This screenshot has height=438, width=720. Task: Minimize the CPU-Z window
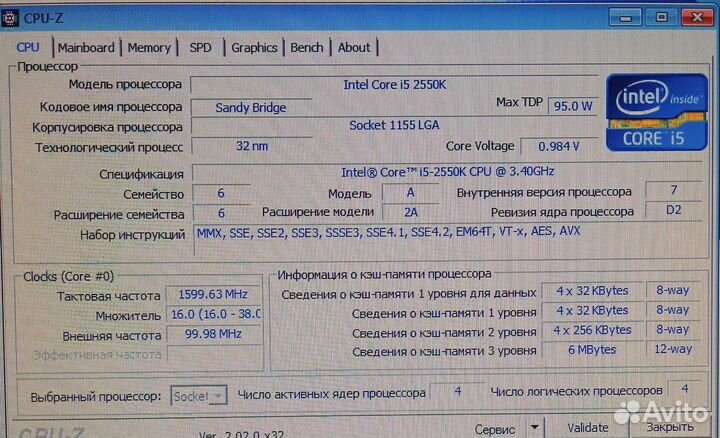pyautogui.click(x=625, y=17)
